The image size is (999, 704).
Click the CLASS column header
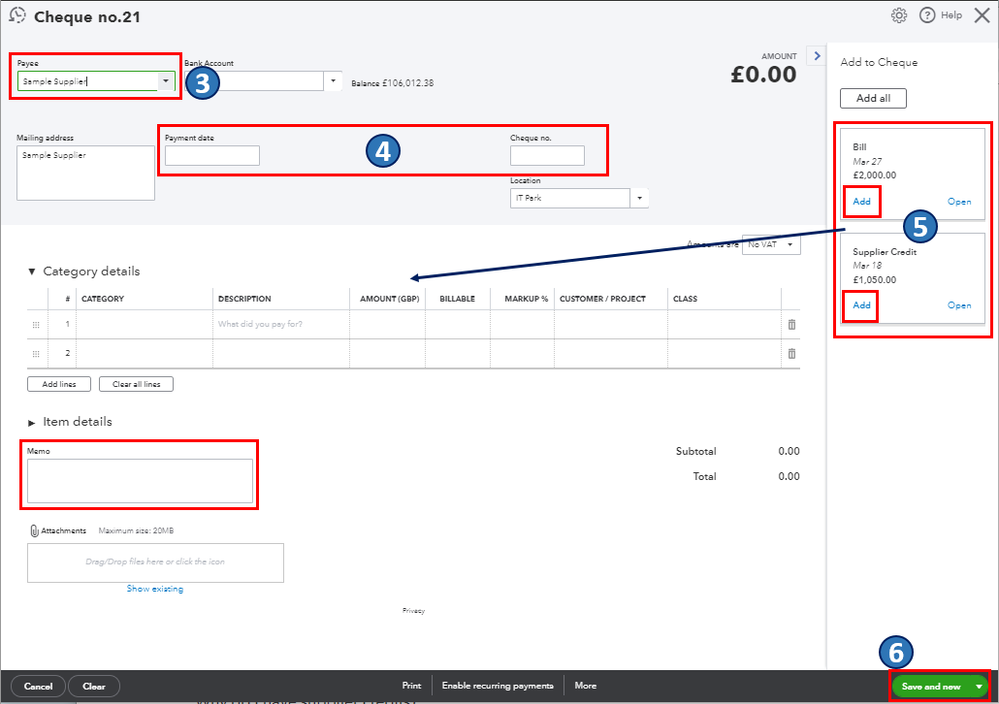[685, 299]
